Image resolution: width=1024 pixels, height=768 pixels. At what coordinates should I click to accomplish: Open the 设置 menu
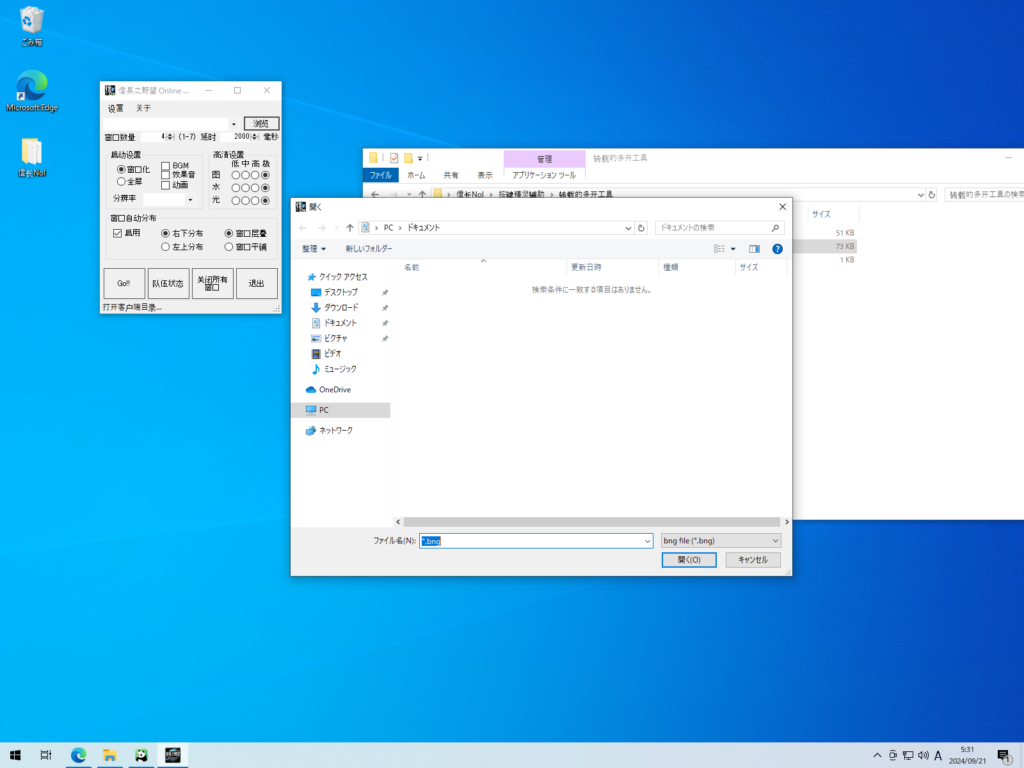[x=116, y=108]
